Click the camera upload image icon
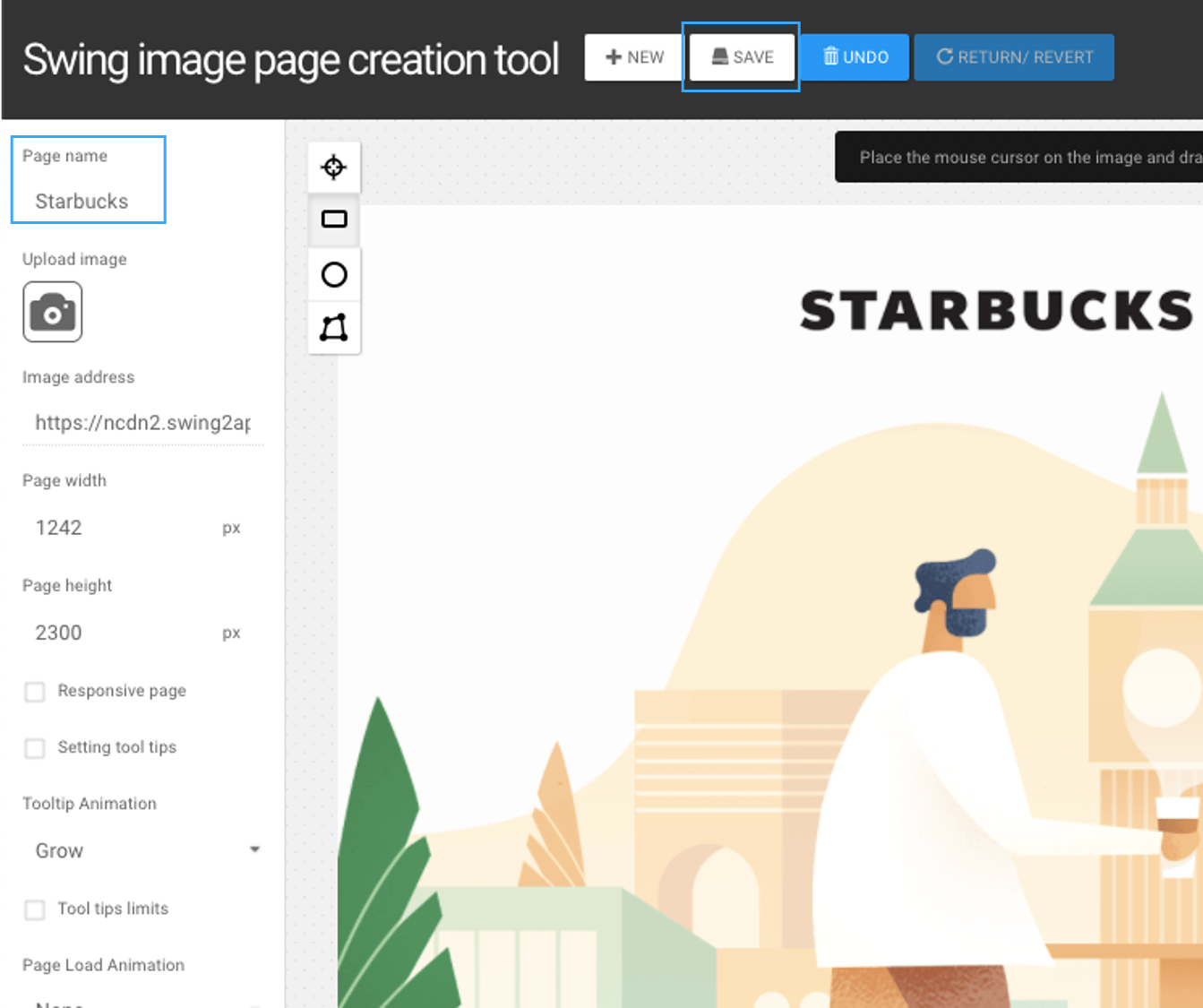1203x1008 pixels. pos(53,312)
